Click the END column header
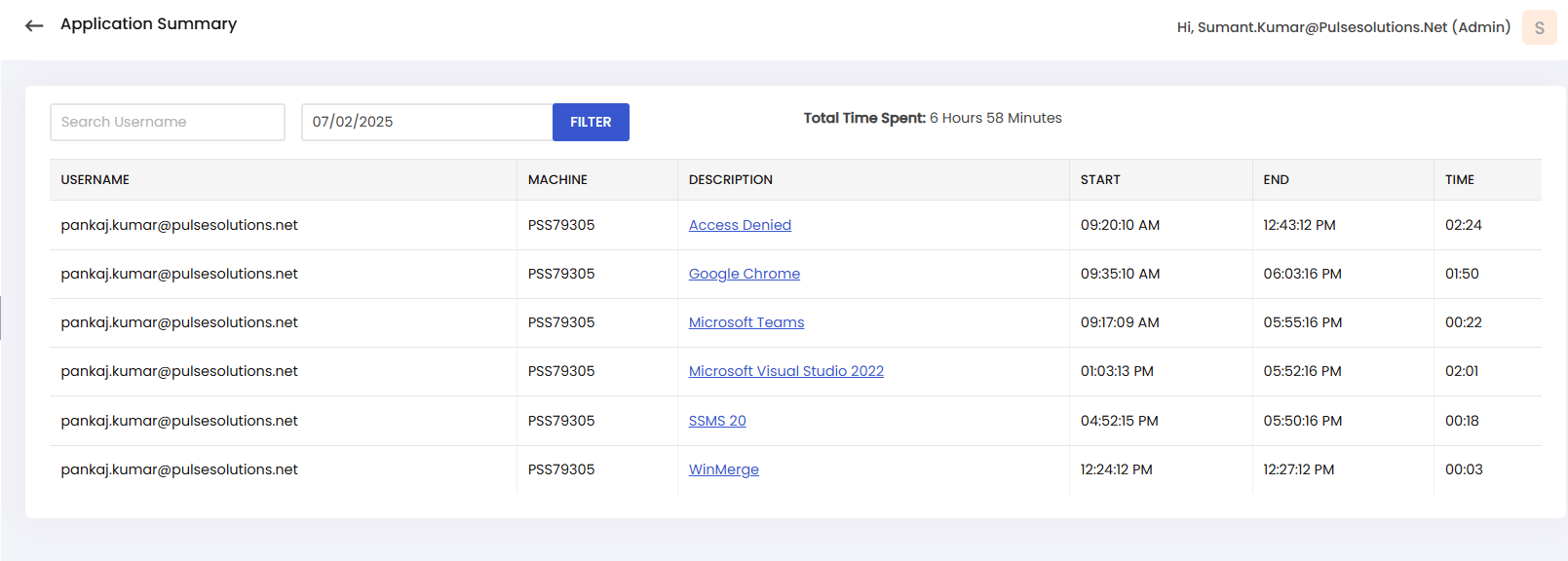Viewport: 1568px width, 561px height. pos(1276,180)
